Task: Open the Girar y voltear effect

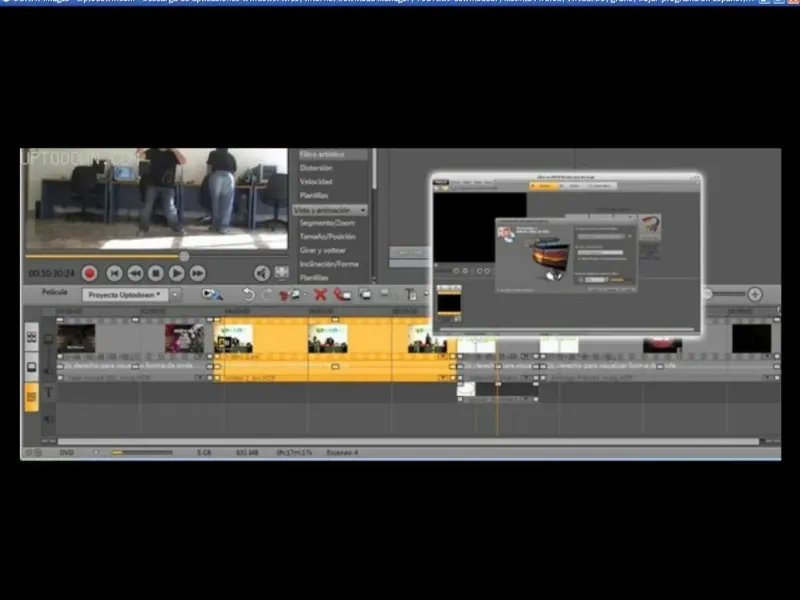Action: click(x=322, y=250)
